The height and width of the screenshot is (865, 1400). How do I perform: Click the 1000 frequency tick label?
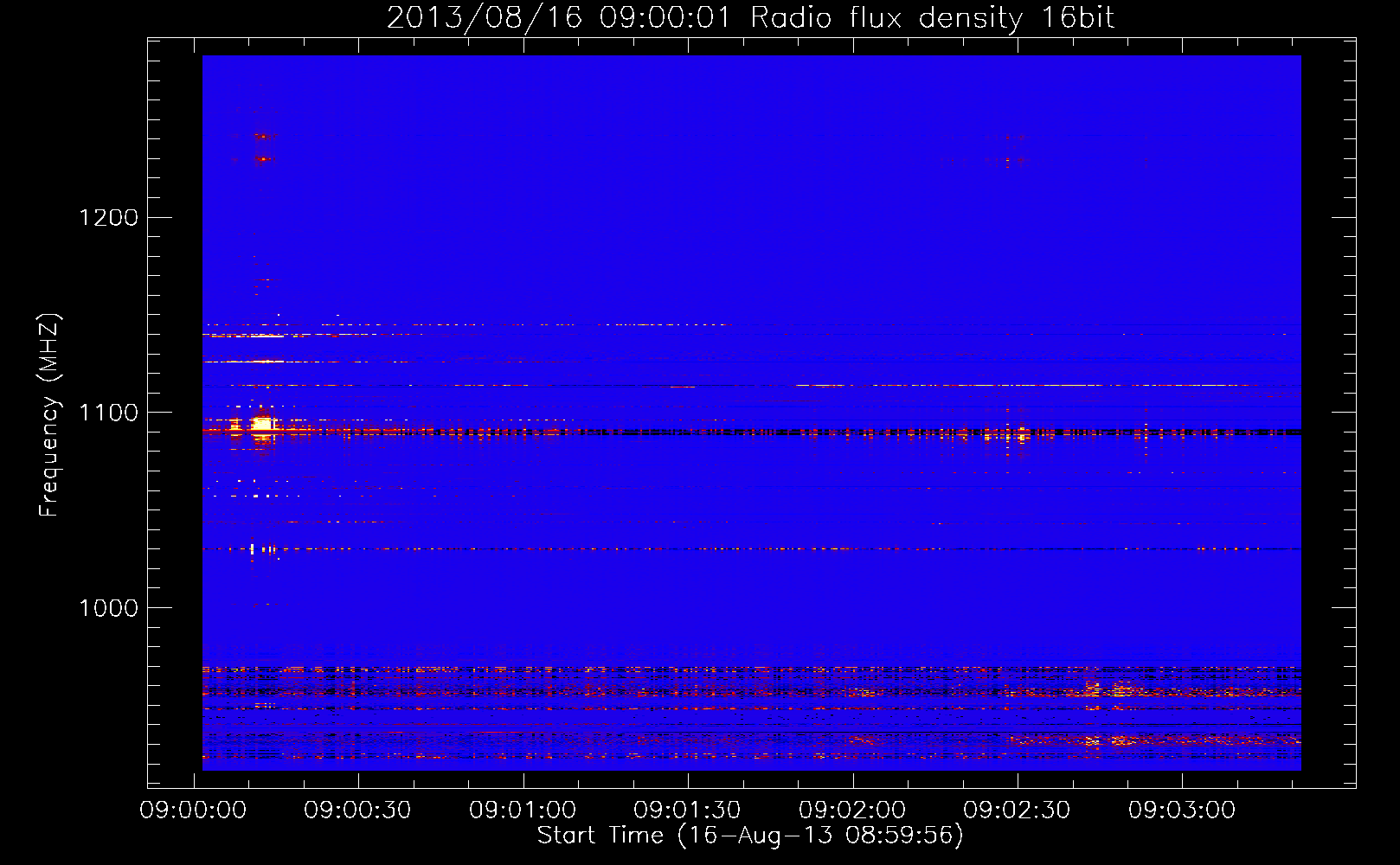[x=108, y=608]
